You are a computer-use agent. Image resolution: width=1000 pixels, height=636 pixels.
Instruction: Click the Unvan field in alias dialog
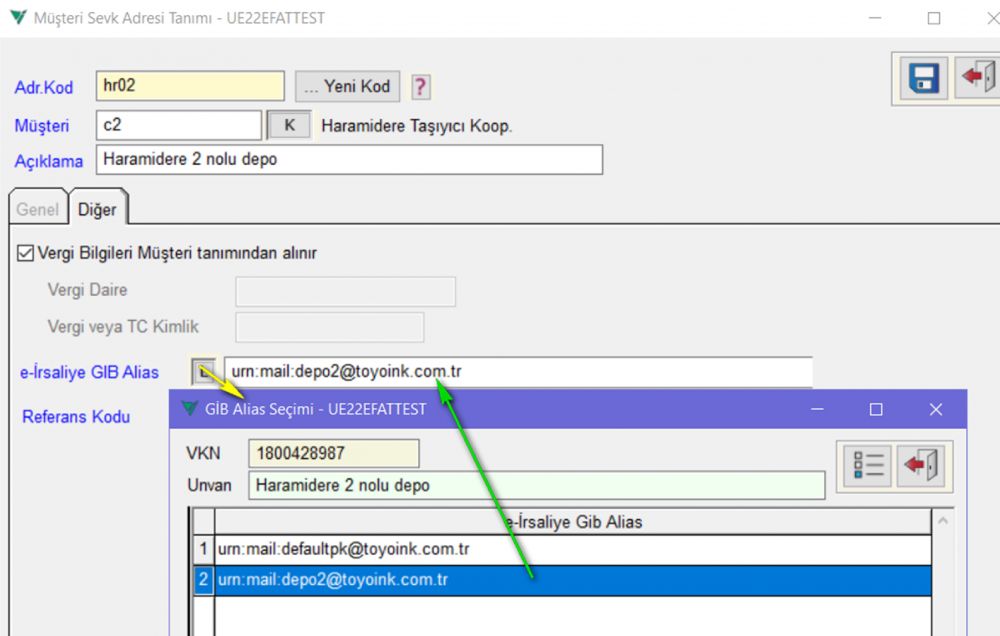(x=536, y=486)
